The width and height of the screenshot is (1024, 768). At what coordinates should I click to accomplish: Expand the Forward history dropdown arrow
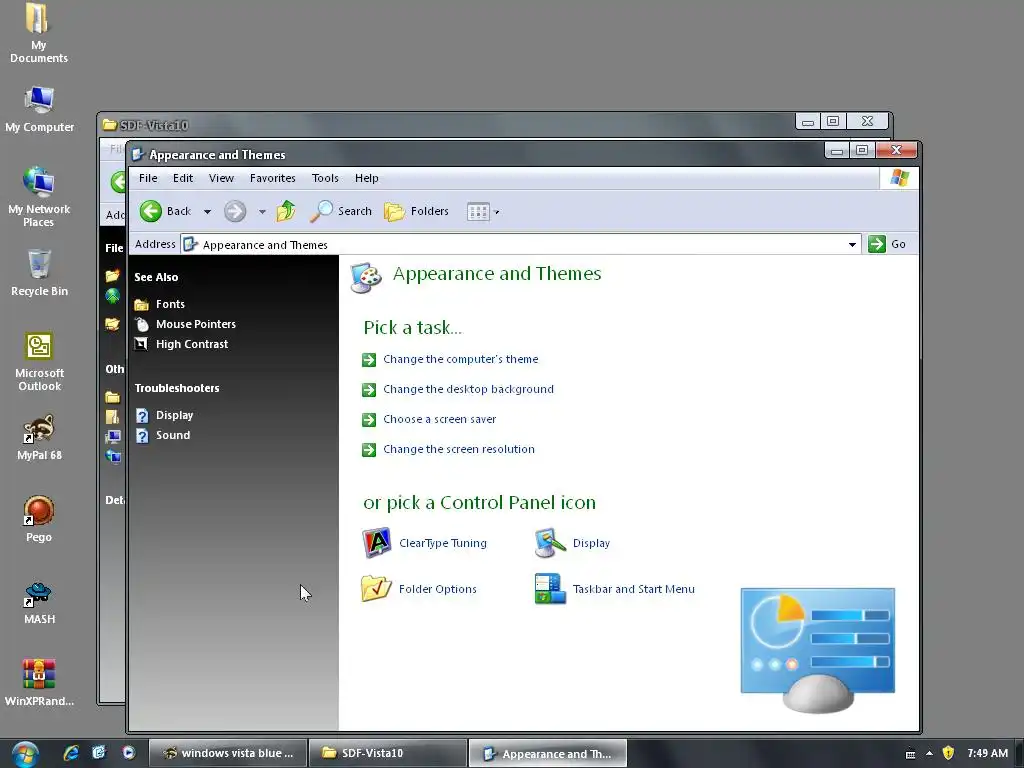(262, 212)
